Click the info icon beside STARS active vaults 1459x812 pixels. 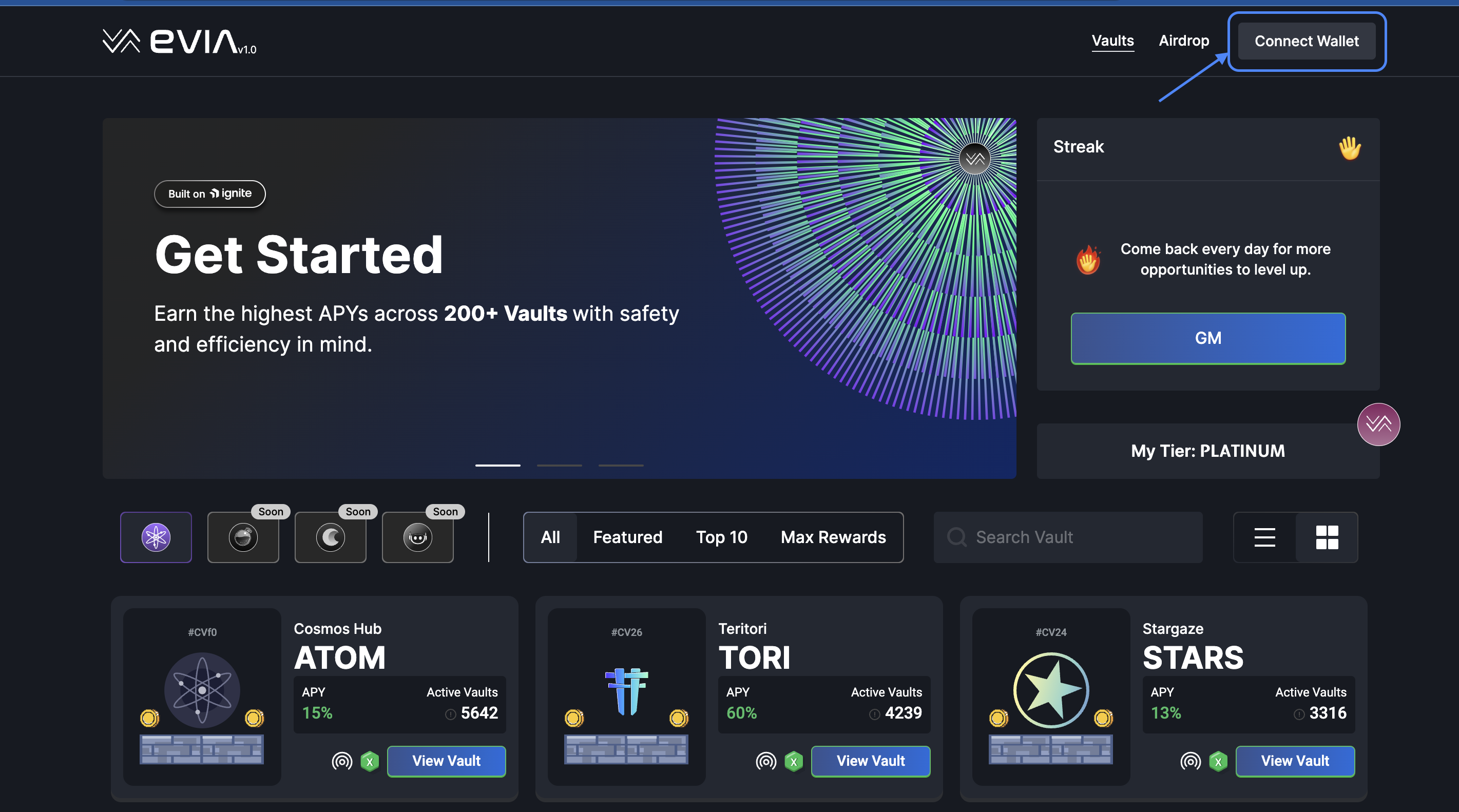pos(1299,714)
